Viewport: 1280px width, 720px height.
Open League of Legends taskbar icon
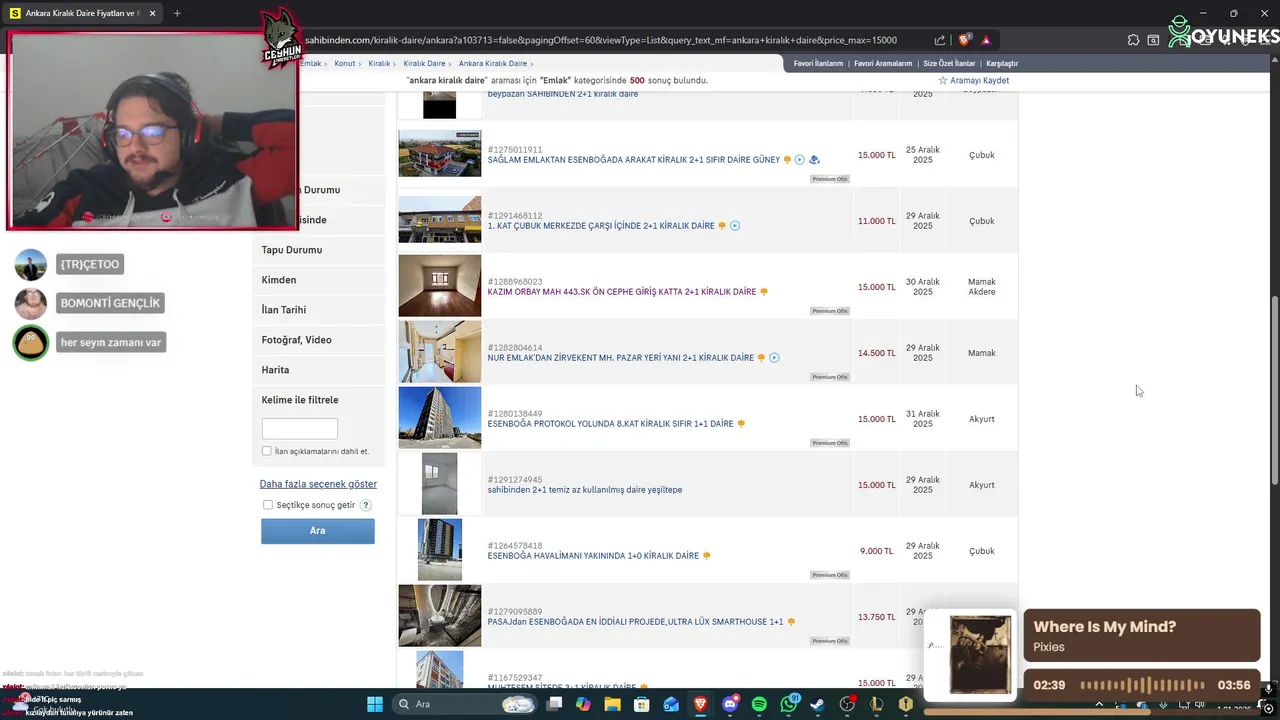877,704
